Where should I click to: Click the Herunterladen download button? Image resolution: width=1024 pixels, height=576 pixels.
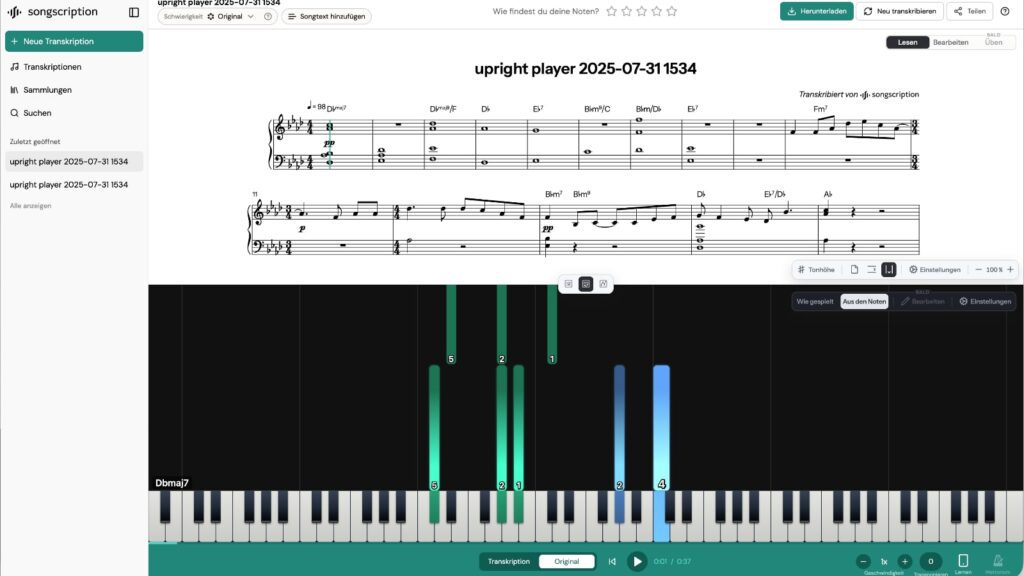point(816,11)
